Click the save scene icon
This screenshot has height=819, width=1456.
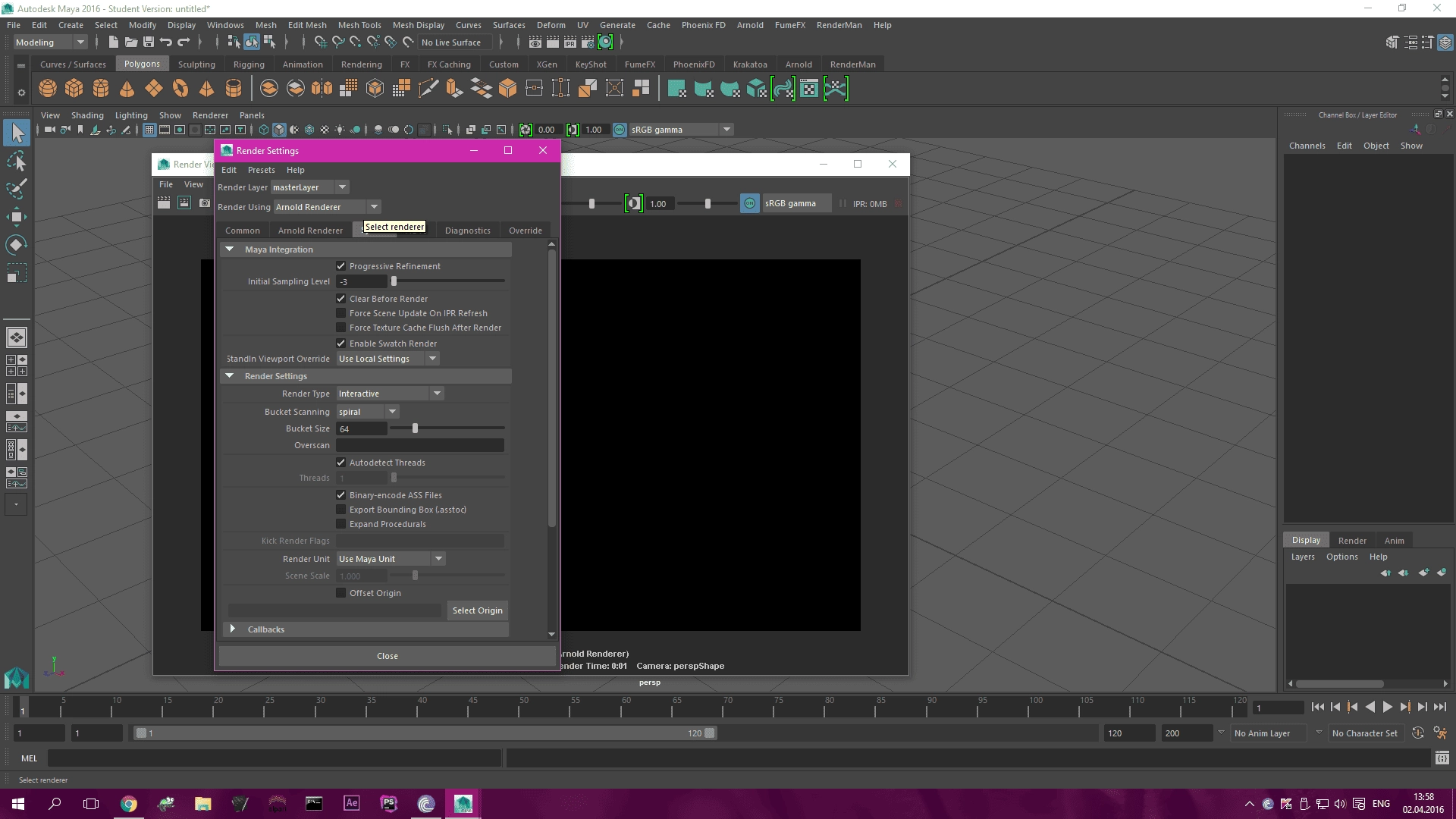(x=149, y=42)
